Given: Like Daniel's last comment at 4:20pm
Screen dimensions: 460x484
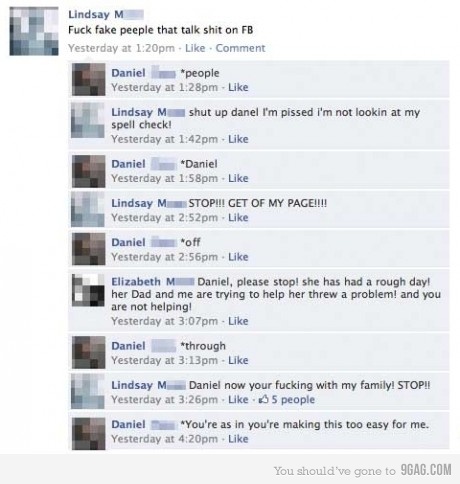Looking at the screenshot, I should (238, 439).
